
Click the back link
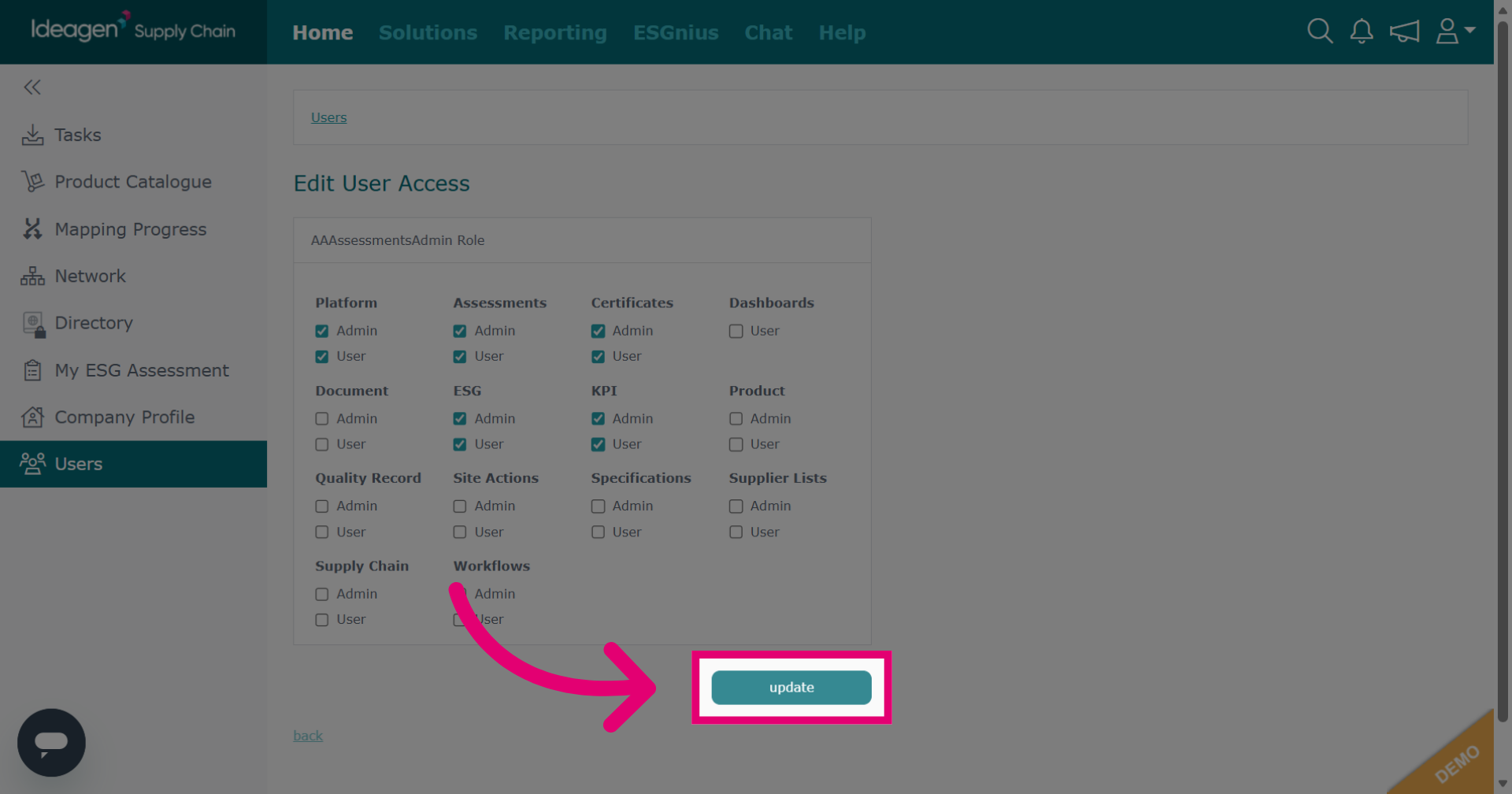coord(308,736)
